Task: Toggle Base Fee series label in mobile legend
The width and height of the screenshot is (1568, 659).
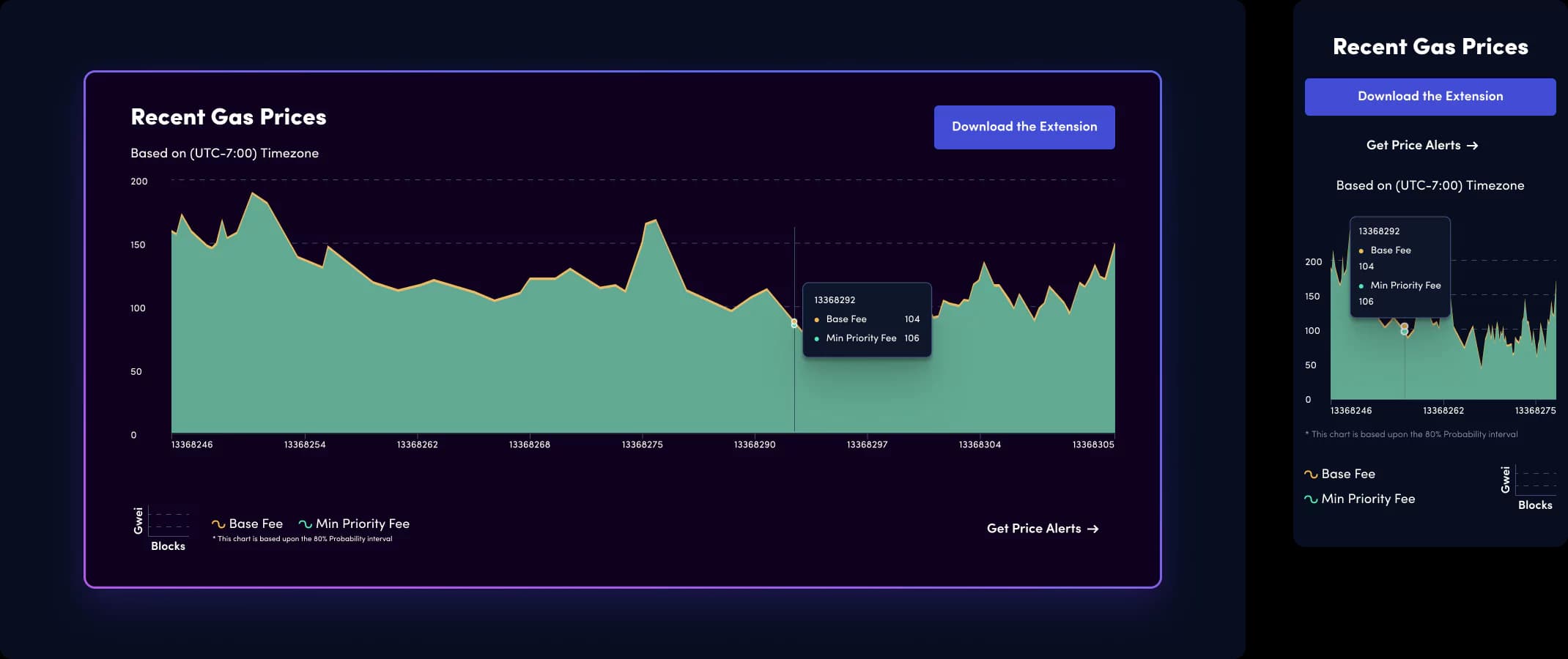Action: 1348,474
